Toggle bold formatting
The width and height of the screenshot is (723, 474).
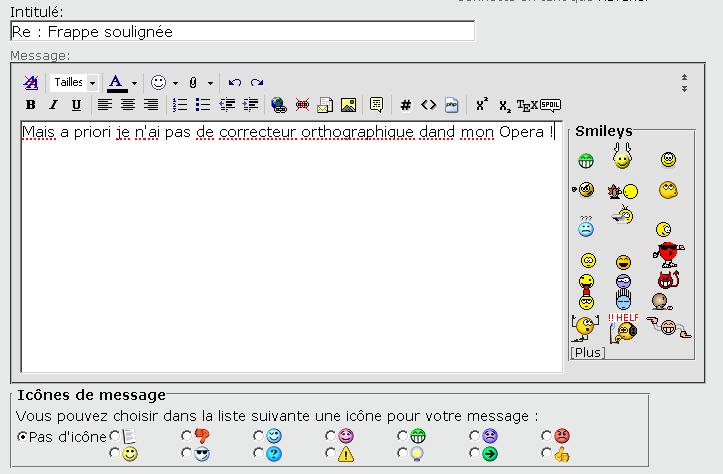[x=31, y=105]
